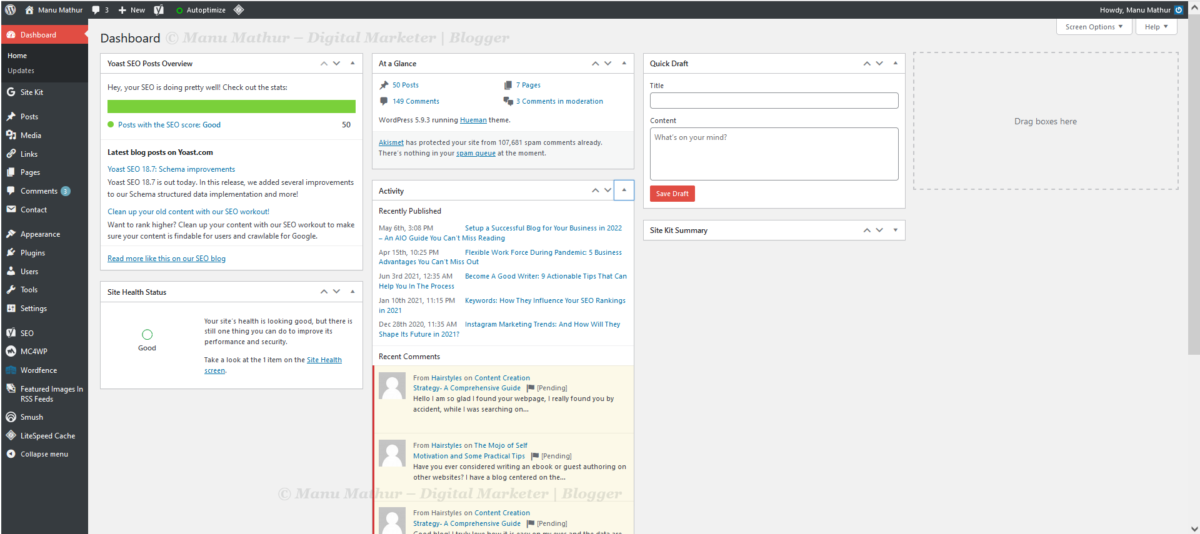Collapse the admin sidebar menu
The height and width of the screenshot is (534, 1200).
(42, 454)
